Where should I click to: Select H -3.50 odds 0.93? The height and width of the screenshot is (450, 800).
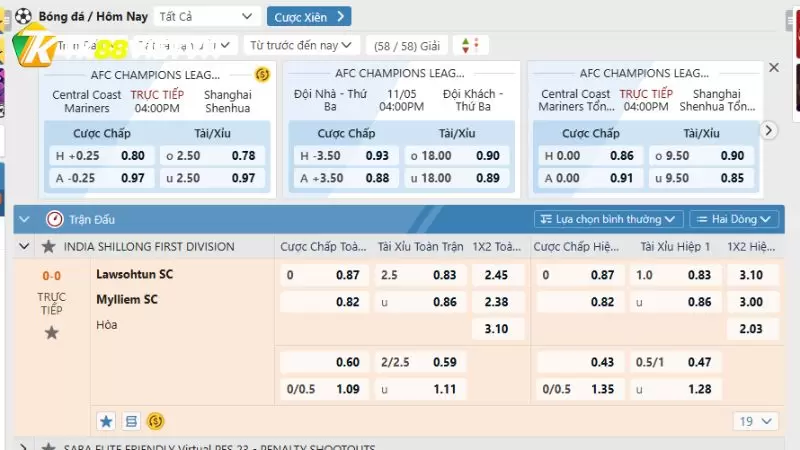point(346,156)
